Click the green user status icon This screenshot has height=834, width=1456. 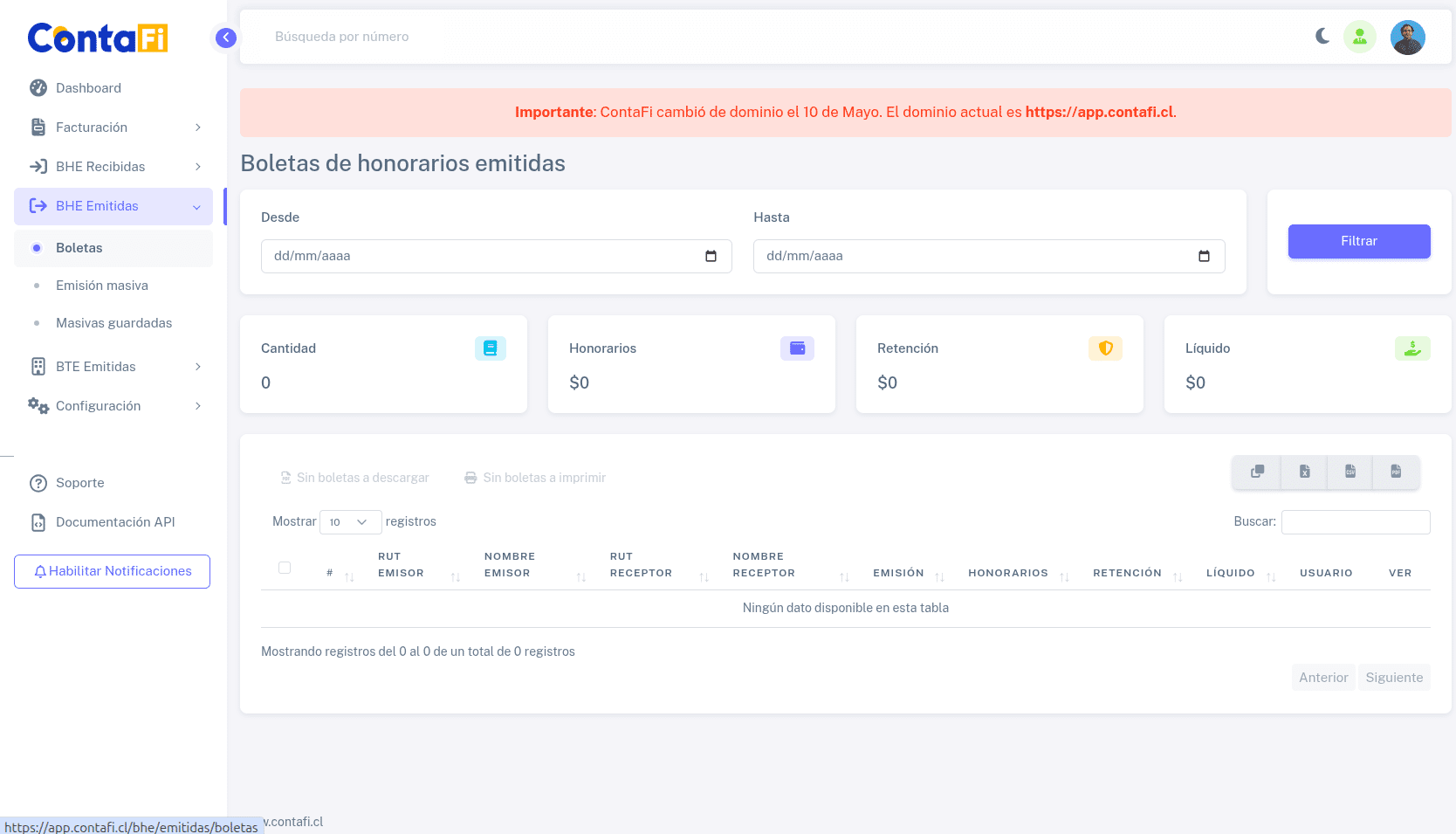click(1359, 37)
